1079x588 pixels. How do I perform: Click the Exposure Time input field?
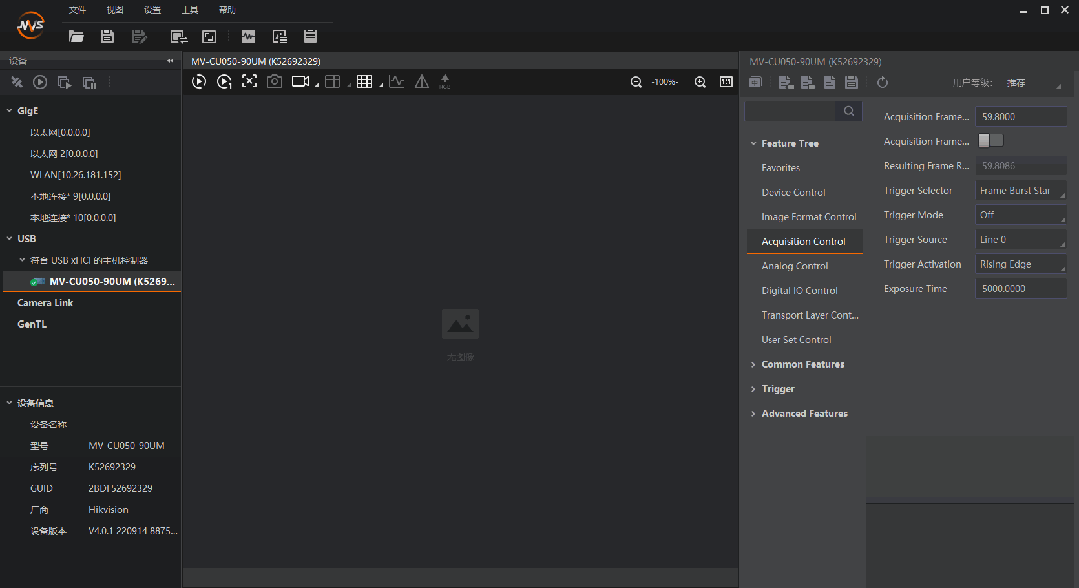pos(1020,289)
